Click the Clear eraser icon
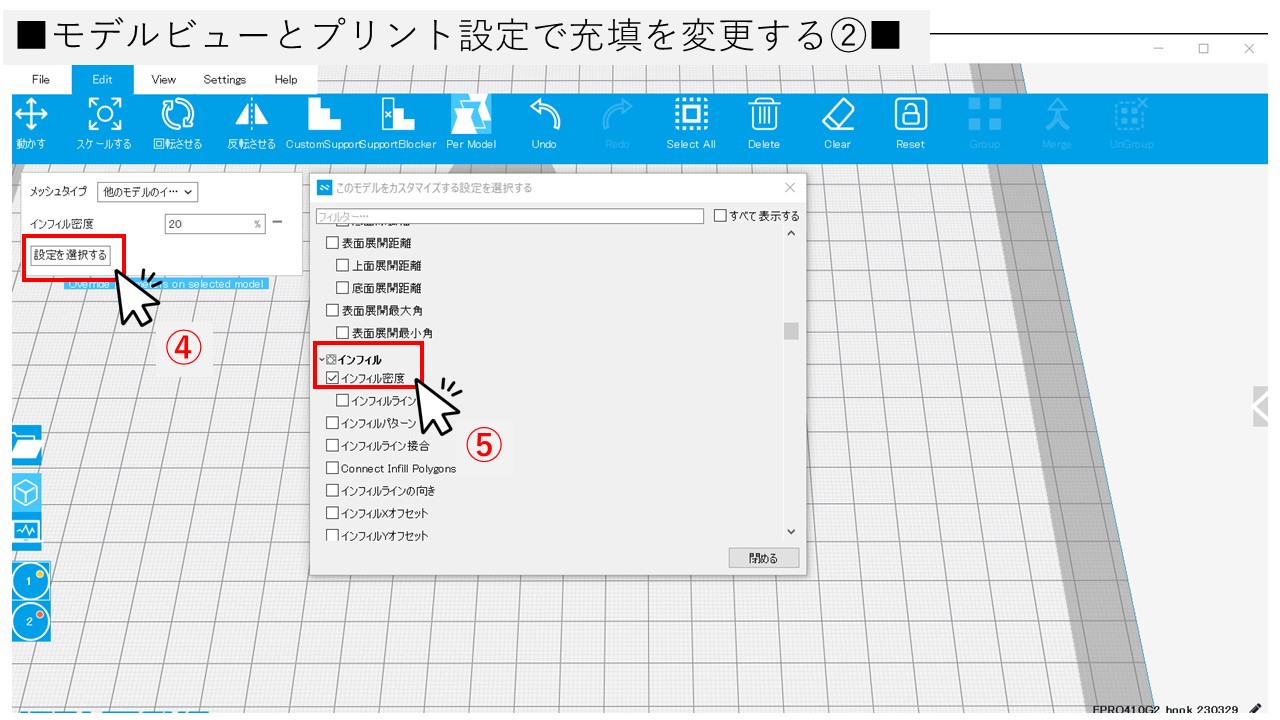This screenshot has width=1280, height=720. pos(837,114)
